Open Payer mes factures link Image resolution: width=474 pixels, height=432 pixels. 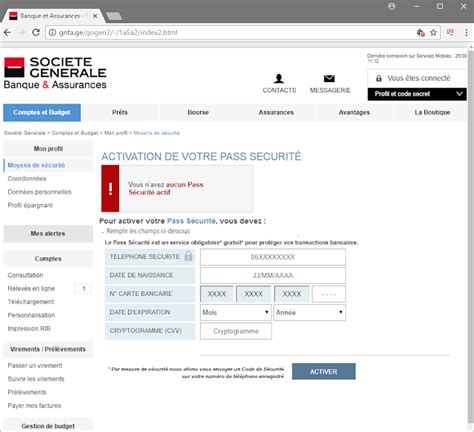point(34,406)
